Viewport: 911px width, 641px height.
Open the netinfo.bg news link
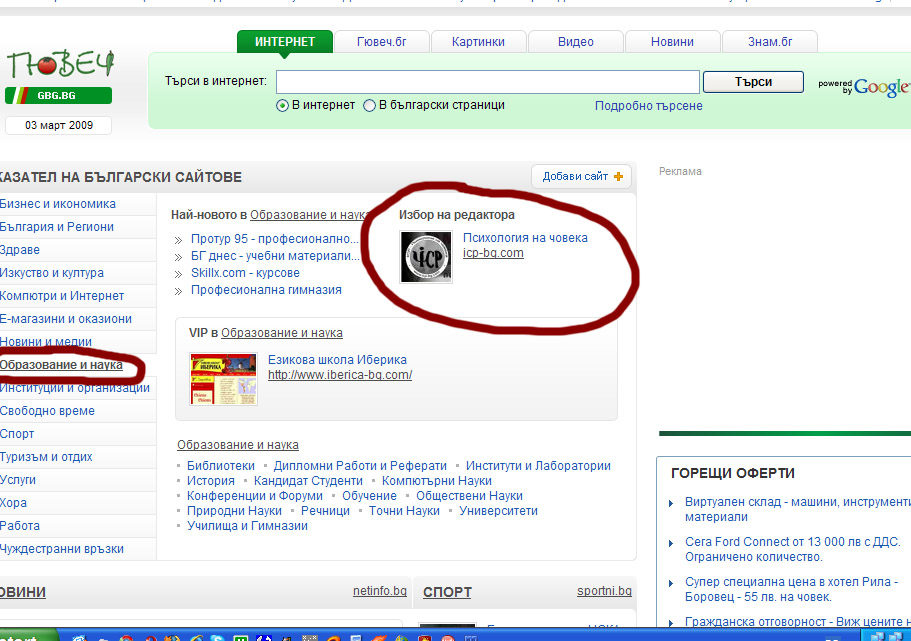pyautogui.click(x=379, y=591)
